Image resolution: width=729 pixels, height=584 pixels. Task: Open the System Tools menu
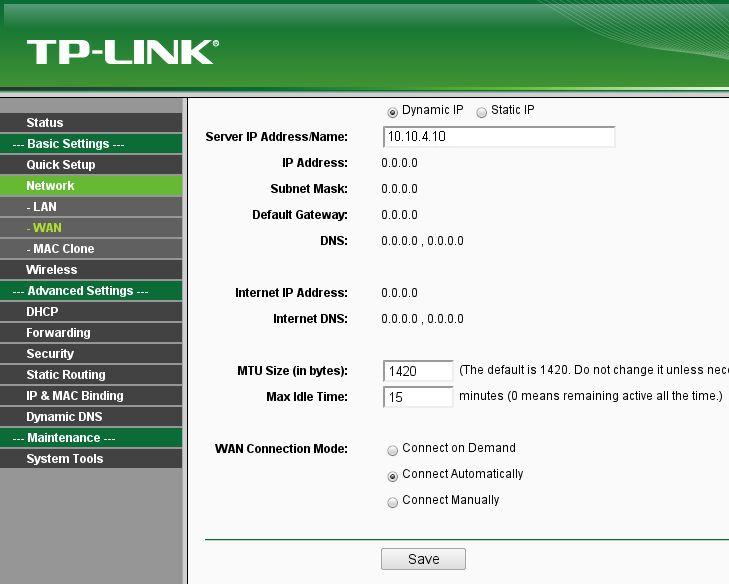pos(91,459)
